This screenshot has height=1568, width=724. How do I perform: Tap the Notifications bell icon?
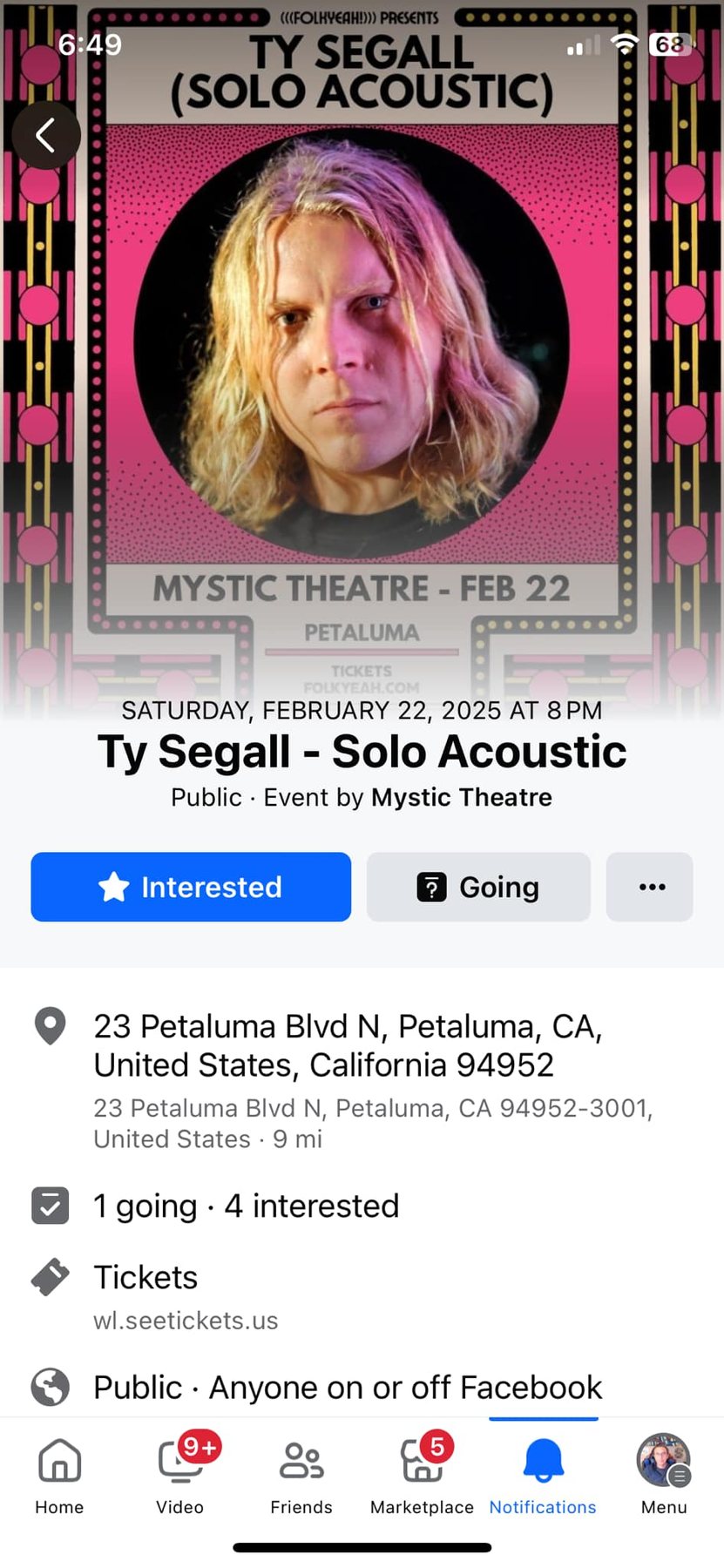(543, 1461)
